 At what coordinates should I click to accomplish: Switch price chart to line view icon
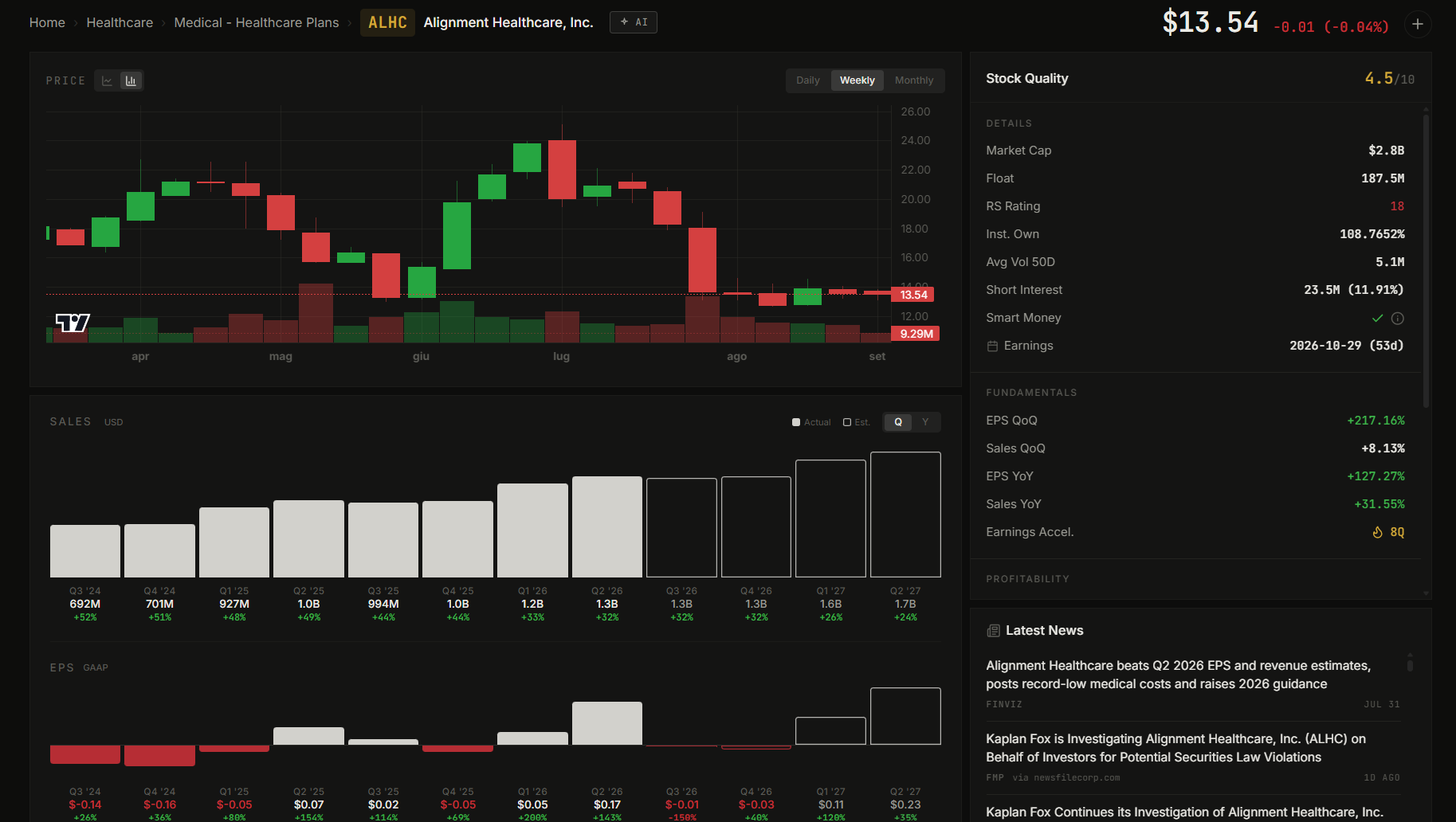tap(108, 80)
